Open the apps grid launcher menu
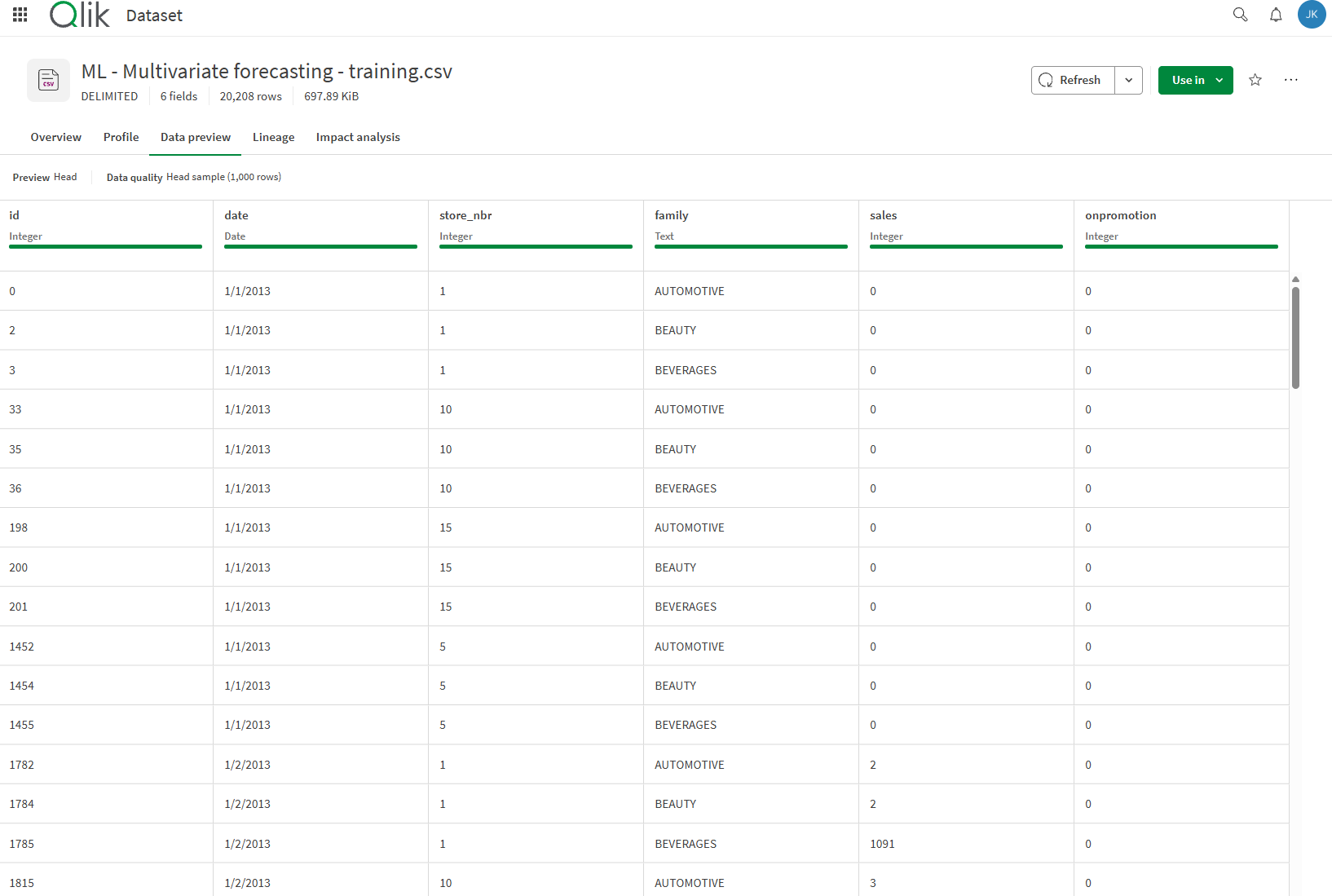The width and height of the screenshot is (1332, 896). click(x=20, y=15)
